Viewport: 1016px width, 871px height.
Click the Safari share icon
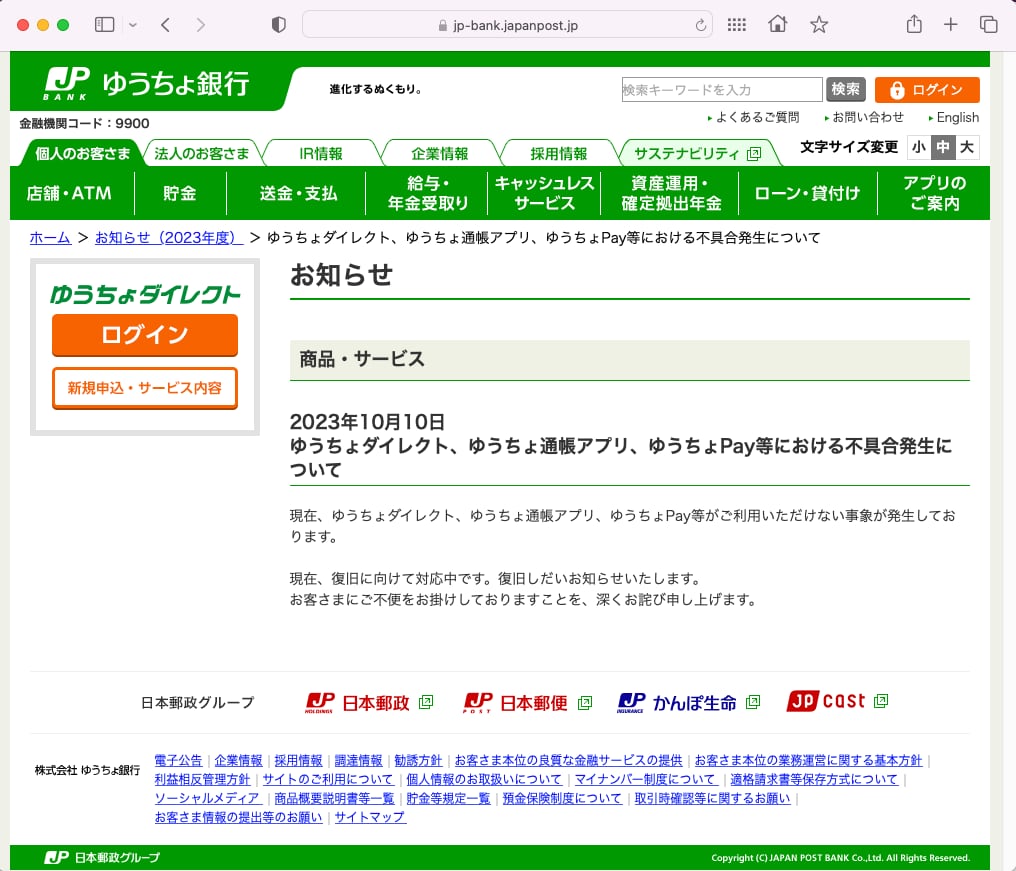[913, 24]
